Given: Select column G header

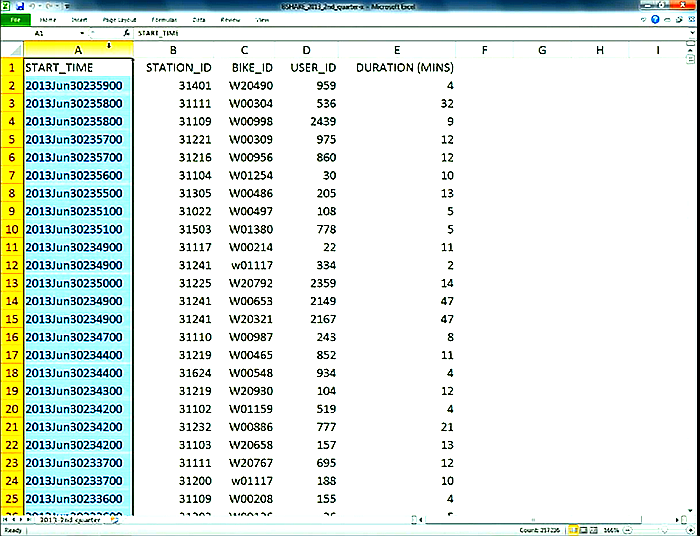Looking at the screenshot, I should [x=542, y=50].
